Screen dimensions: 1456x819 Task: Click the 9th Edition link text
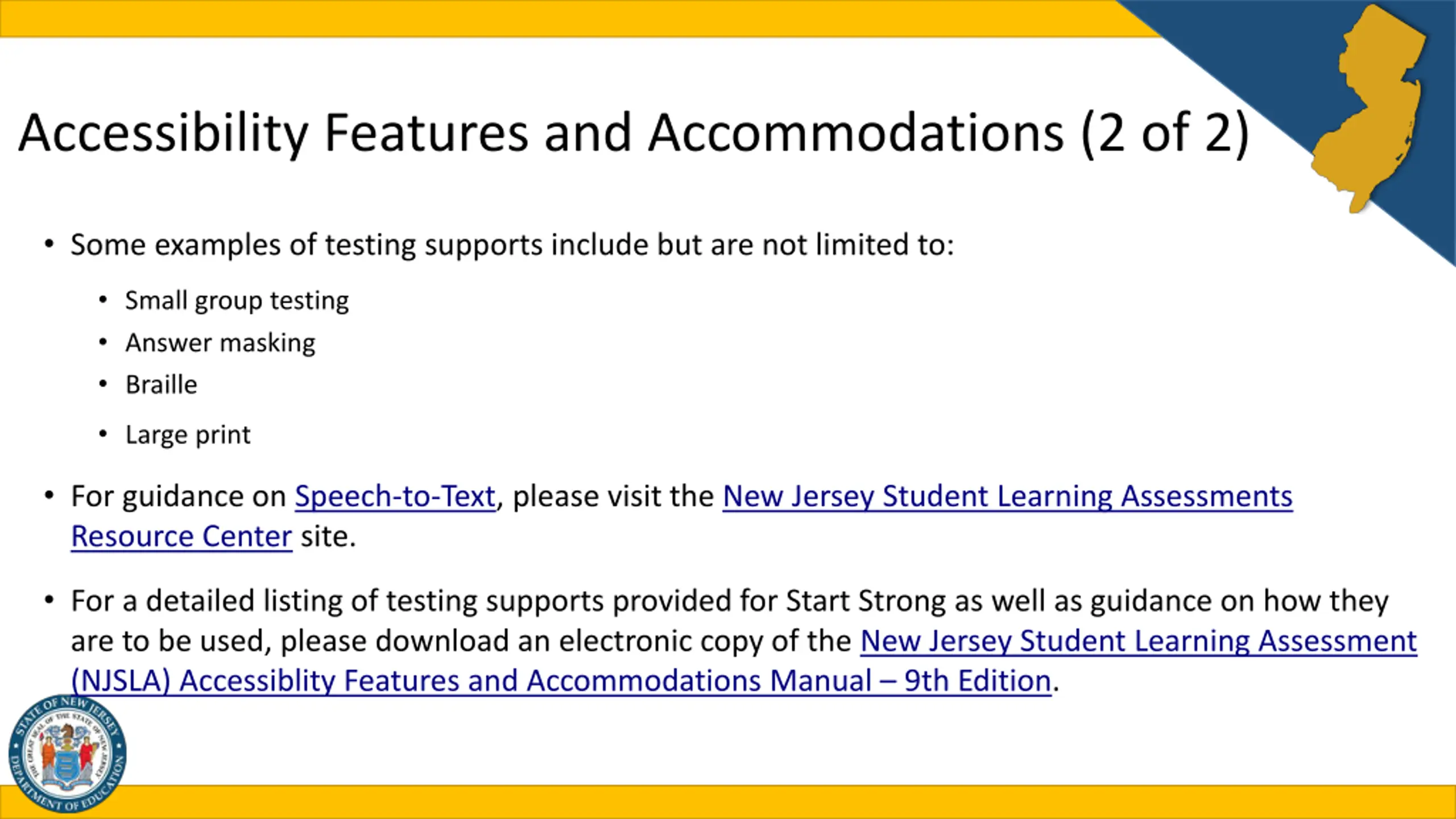977,681
